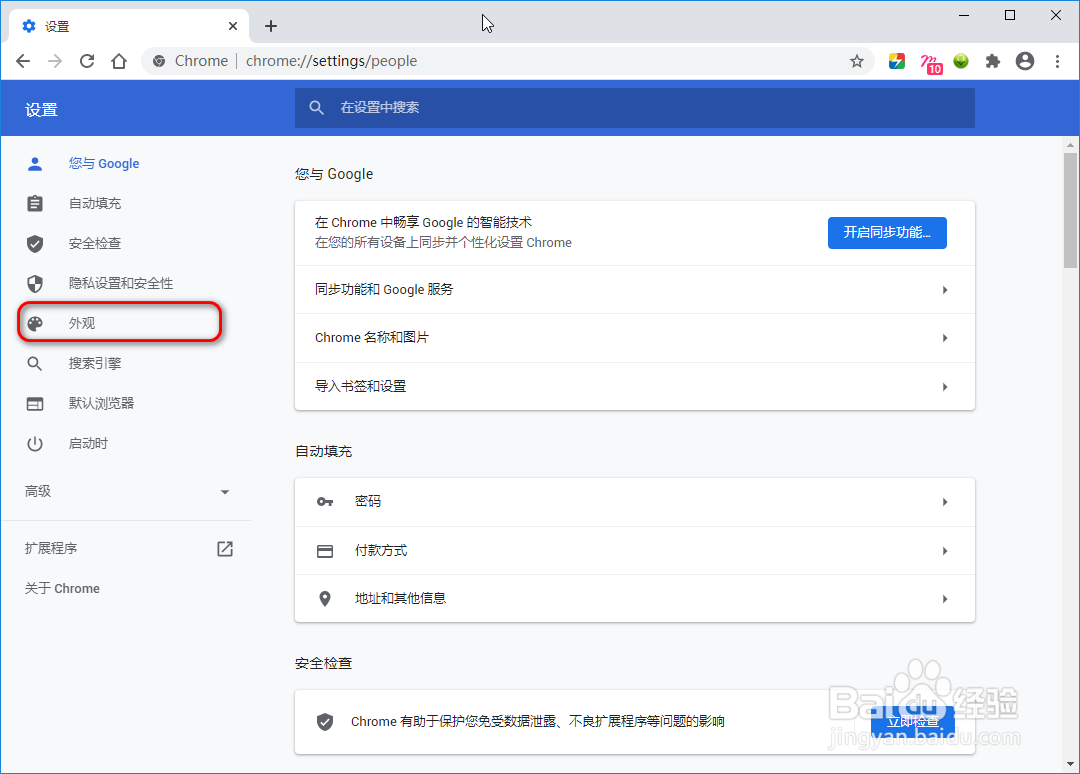
Task: Click the browser window icon beside 默认浏览器
Action: tap(35, 404)
